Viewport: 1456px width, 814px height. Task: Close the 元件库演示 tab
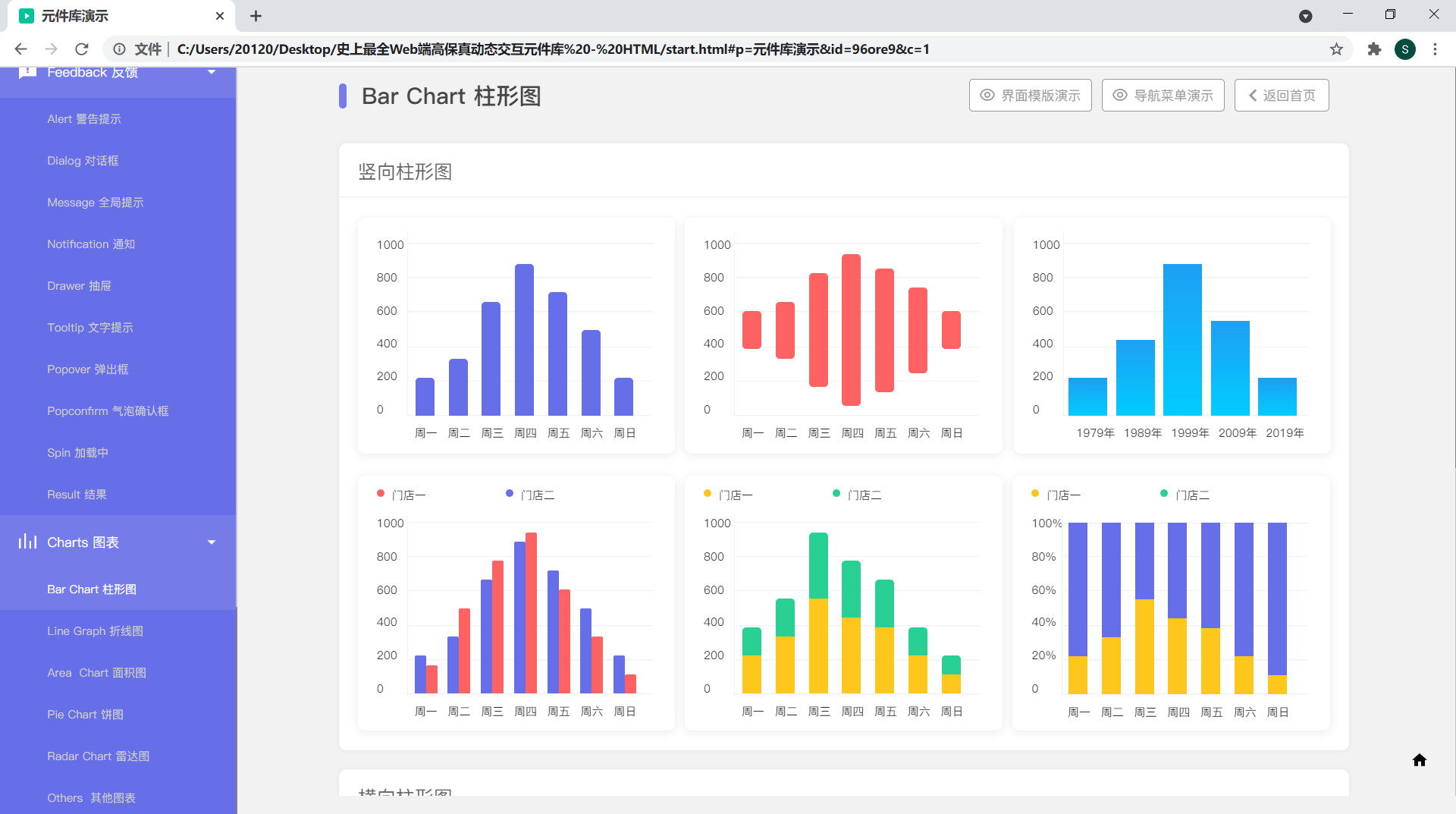[x=220, y=16]
